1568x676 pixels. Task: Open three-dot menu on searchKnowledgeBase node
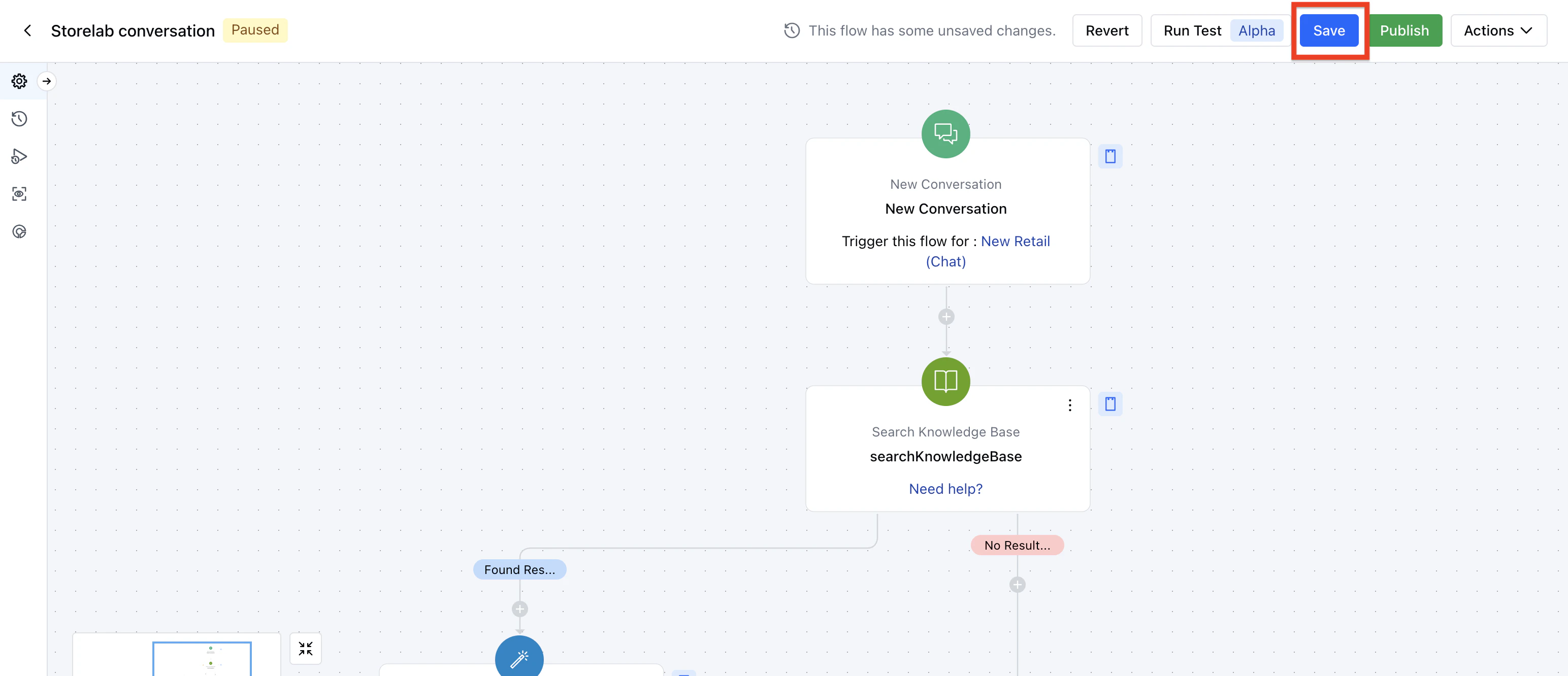1069,405
